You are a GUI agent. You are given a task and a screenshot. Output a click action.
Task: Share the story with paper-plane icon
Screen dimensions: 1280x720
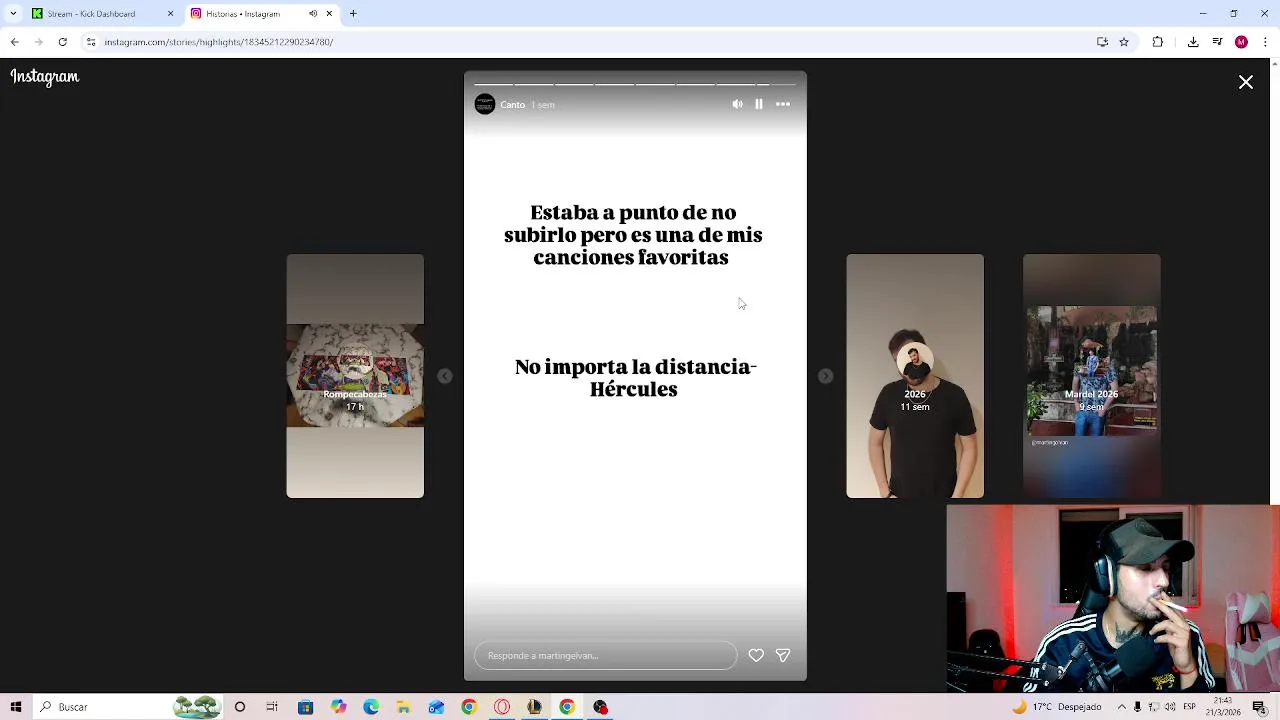tap(783, 655)
